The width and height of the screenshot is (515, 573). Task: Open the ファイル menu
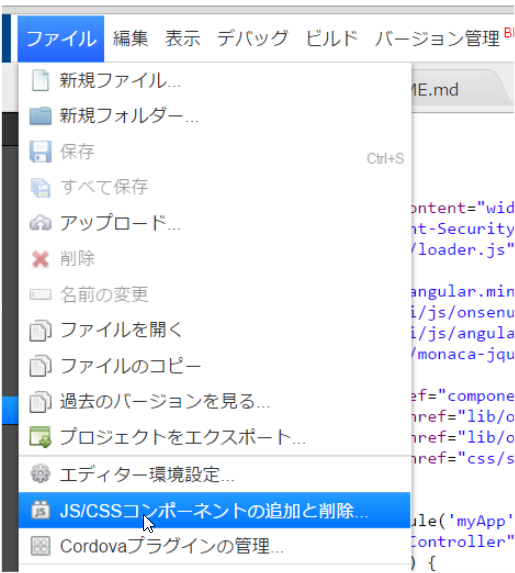61,39
